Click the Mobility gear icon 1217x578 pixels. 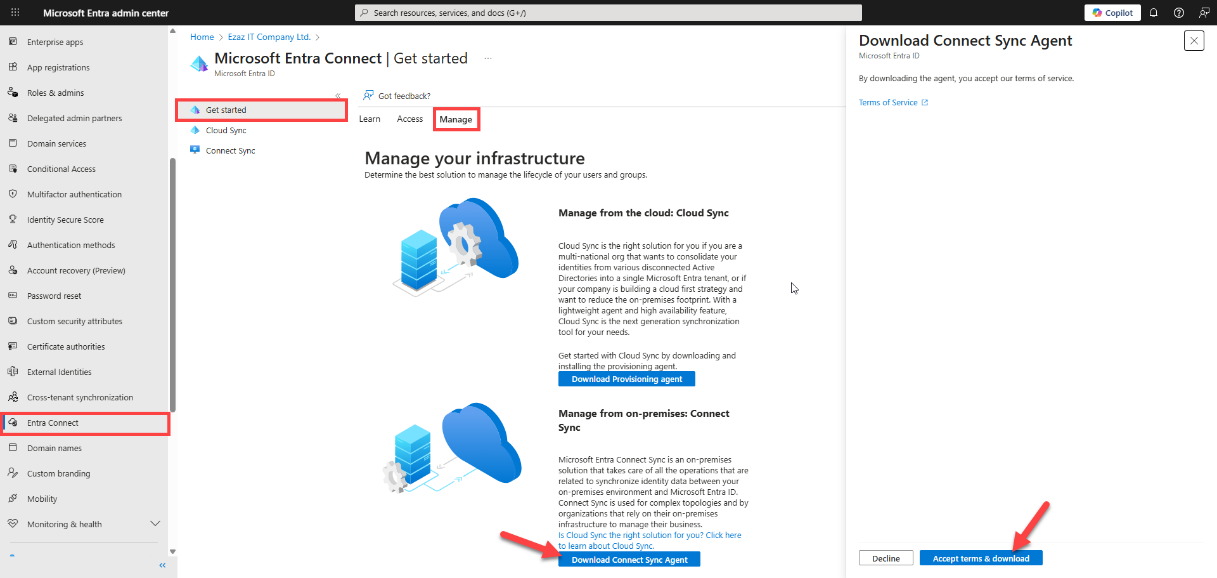(x=12, y=499)
